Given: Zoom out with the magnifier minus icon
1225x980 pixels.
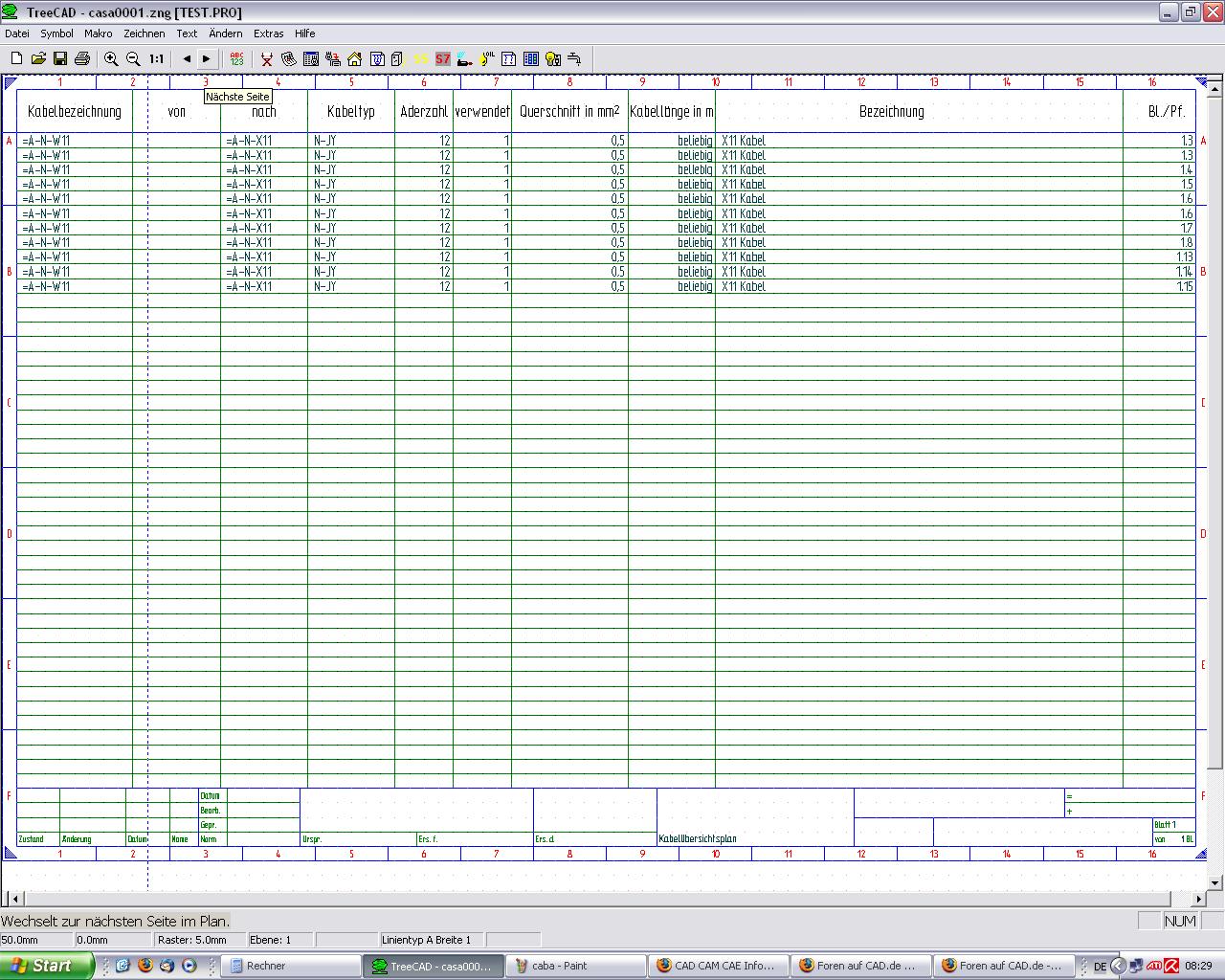Looking at the screenshot, I should pyautogui.click(x=133, y=58).
